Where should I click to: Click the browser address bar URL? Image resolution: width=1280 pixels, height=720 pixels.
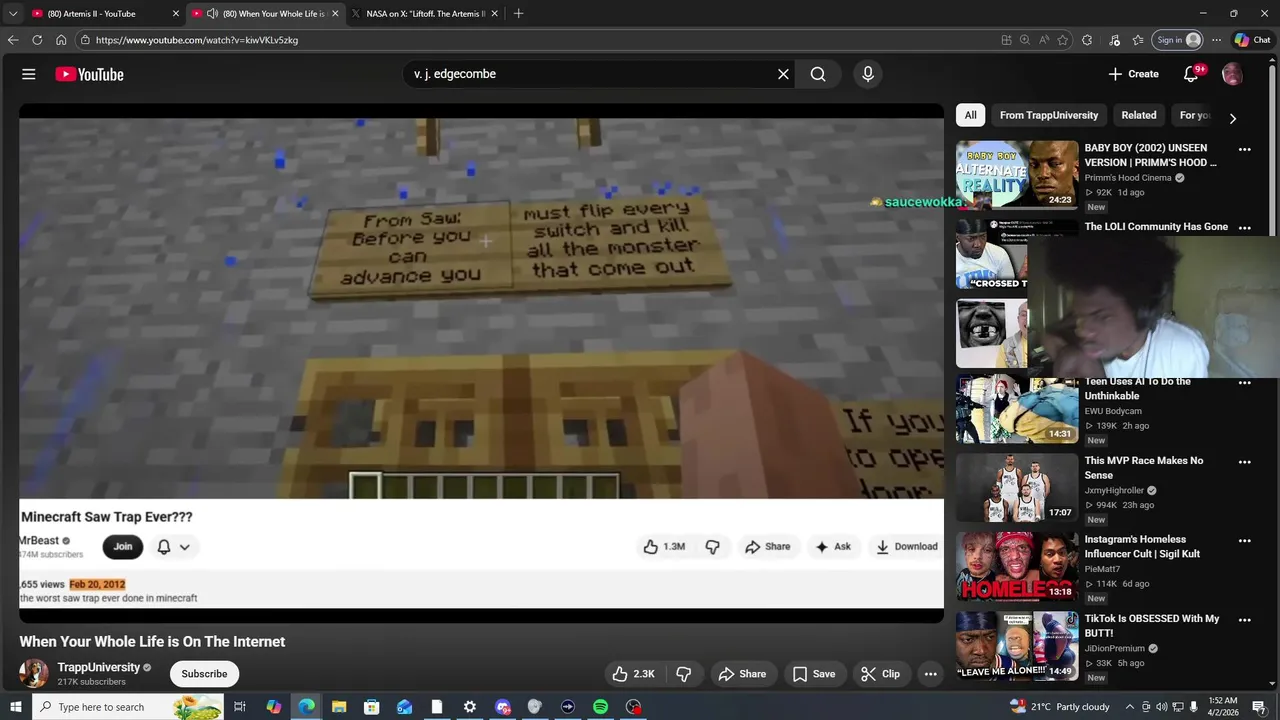pyautogui.click(x=197, y=40)
